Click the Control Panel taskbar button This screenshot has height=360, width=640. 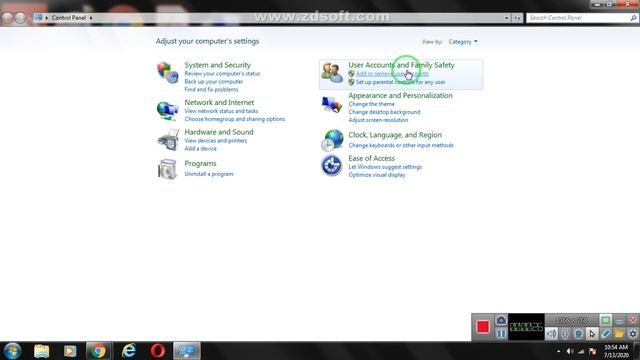point(187,351)
